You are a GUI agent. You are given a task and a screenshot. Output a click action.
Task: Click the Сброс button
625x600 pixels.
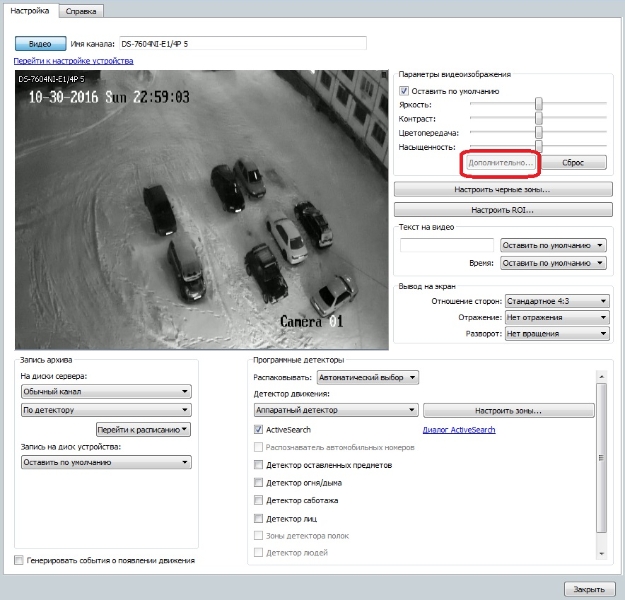(x=573, y=163)
